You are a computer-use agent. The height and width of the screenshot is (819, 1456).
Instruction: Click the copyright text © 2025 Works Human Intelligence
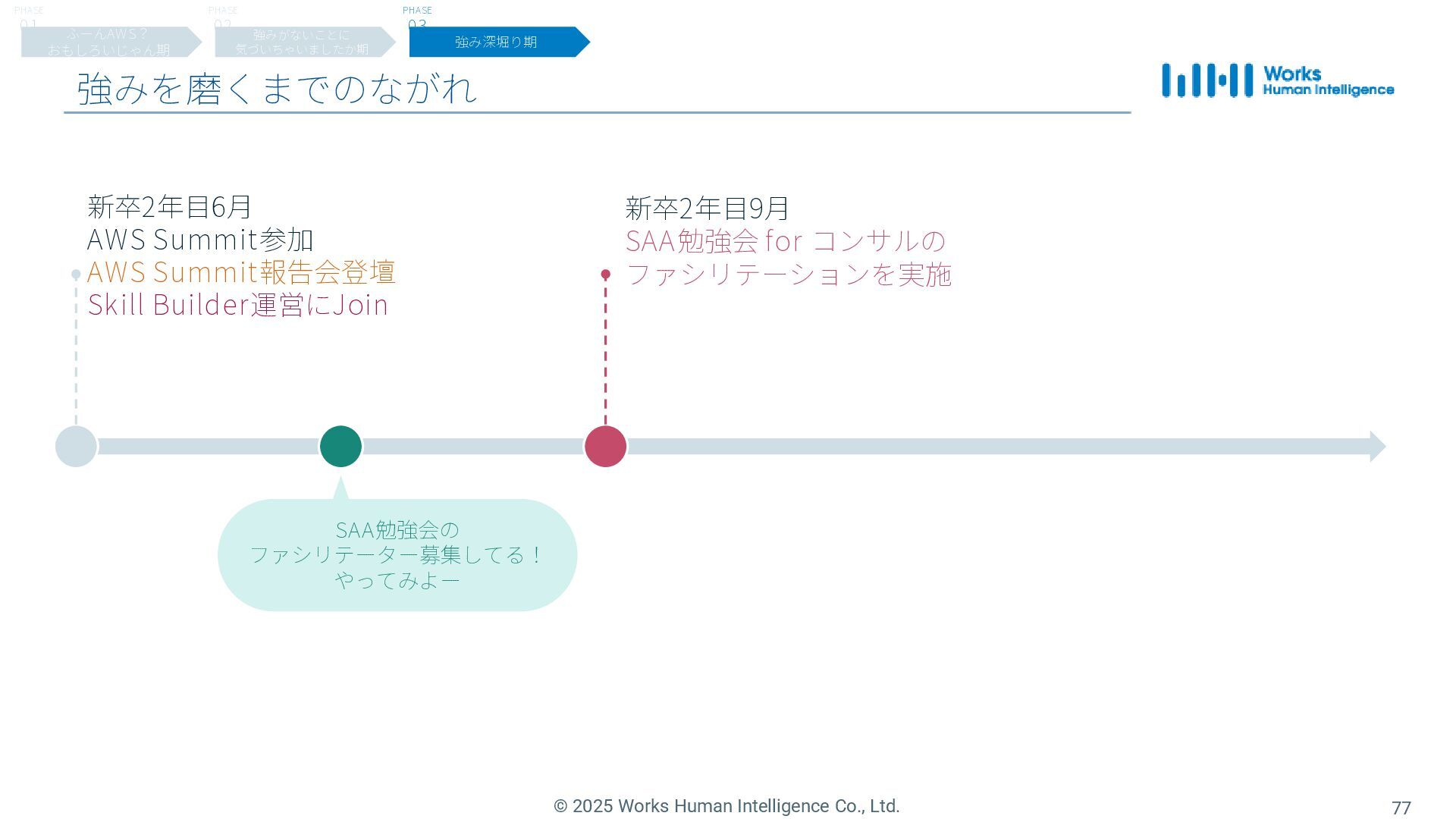726,806
